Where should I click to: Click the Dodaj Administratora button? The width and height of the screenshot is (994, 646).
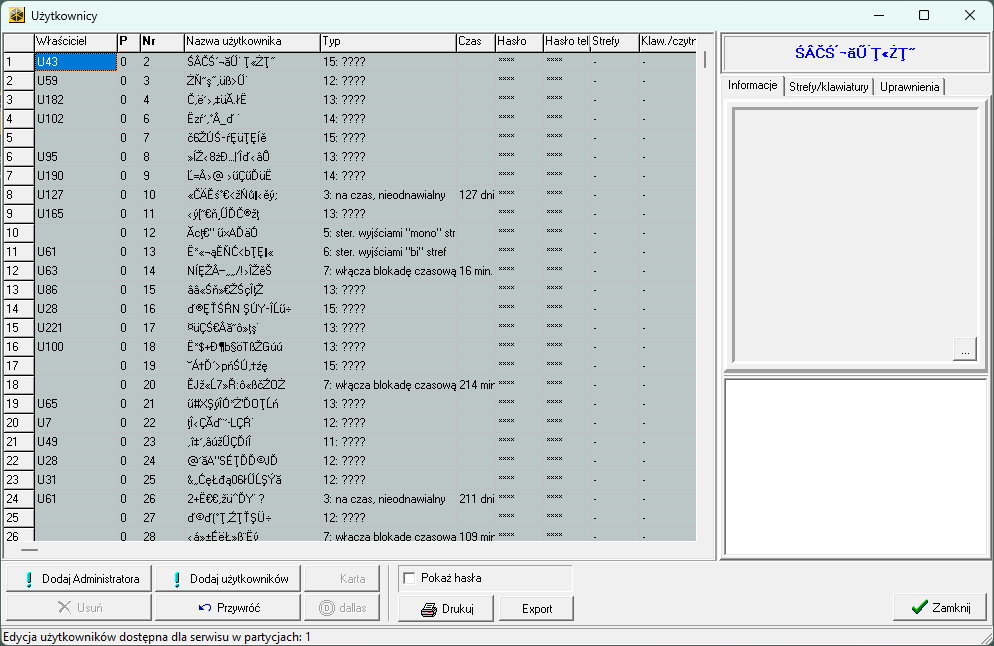(x=79, y=579)
